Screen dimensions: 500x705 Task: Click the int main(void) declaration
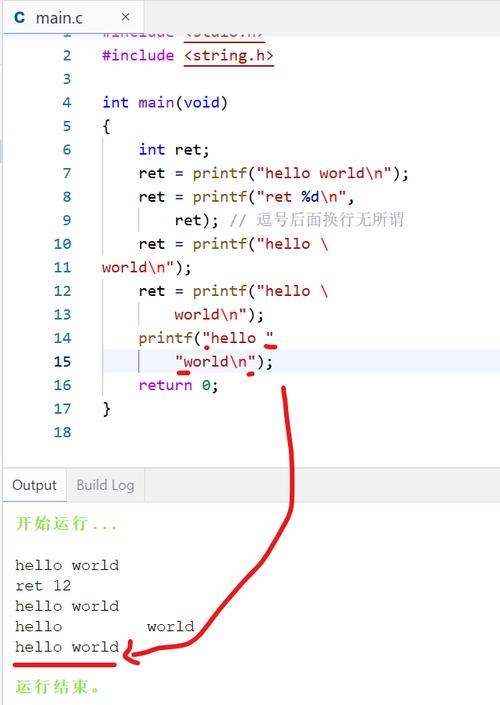pyautogui.click(x=165, y=103)
